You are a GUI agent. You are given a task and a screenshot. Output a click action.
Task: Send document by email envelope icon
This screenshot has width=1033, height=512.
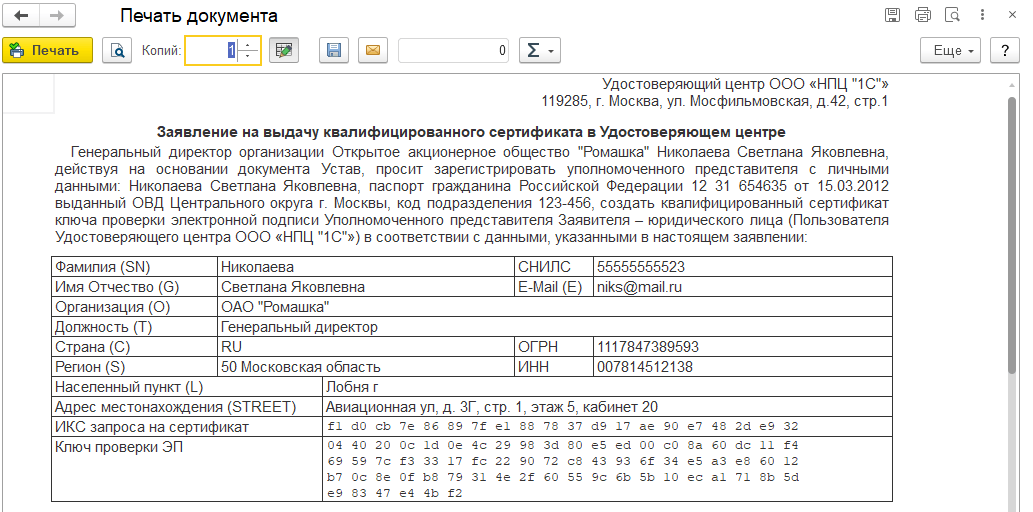tap(372, 50)
